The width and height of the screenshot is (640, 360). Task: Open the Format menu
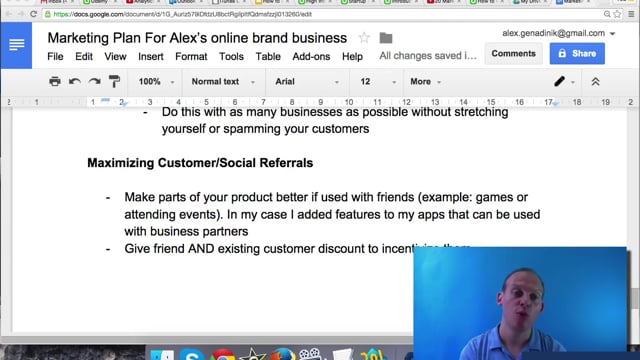191,56
